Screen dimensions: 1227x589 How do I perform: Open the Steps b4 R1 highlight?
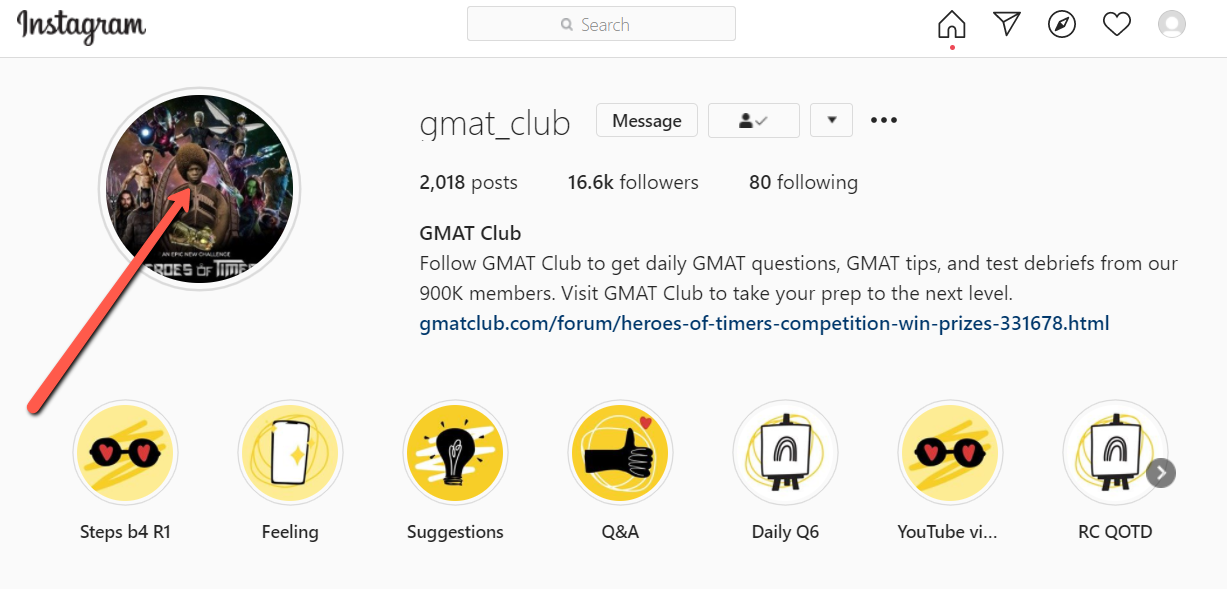(x=125, y=453)
